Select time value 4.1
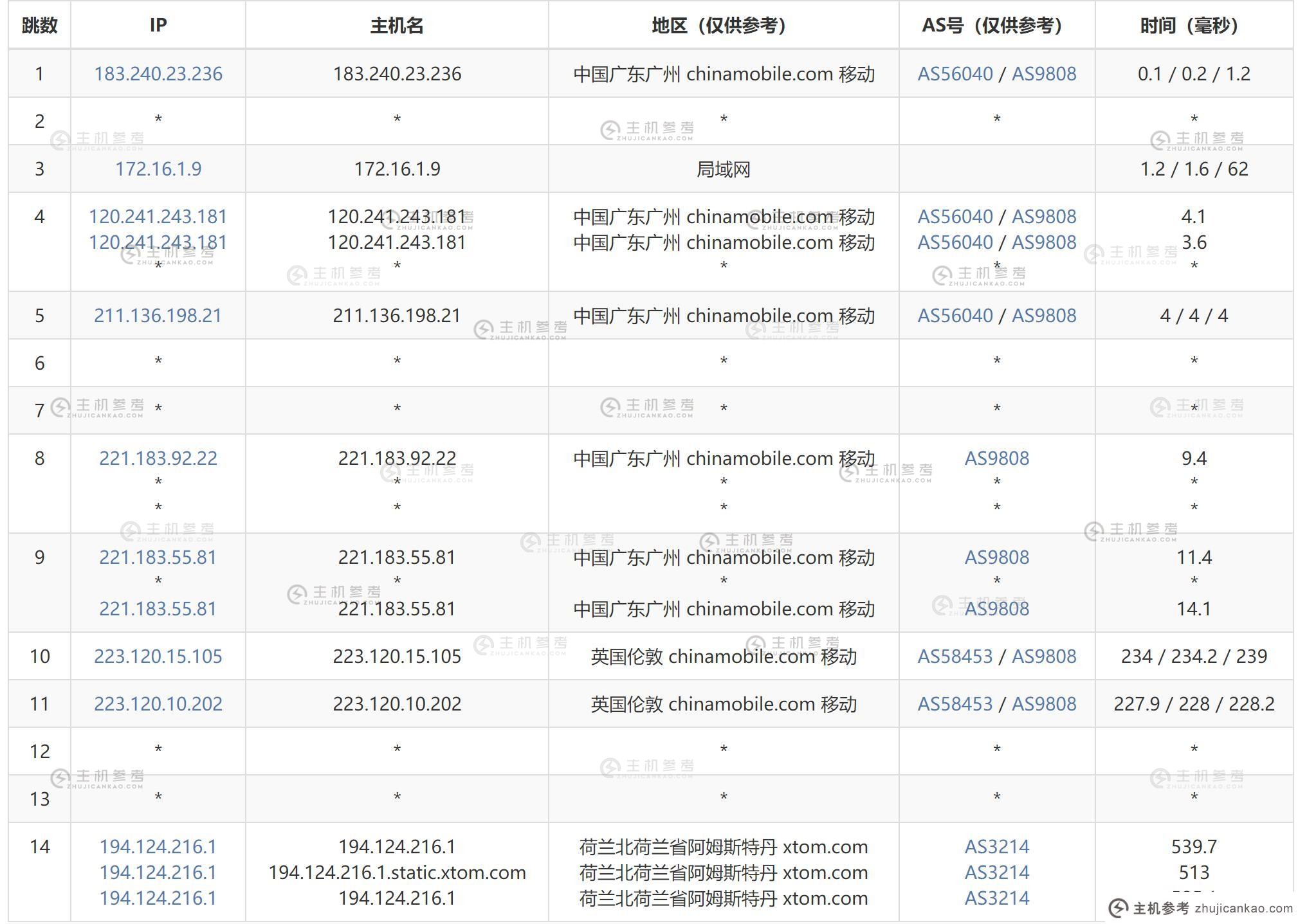 (1194, 217)
